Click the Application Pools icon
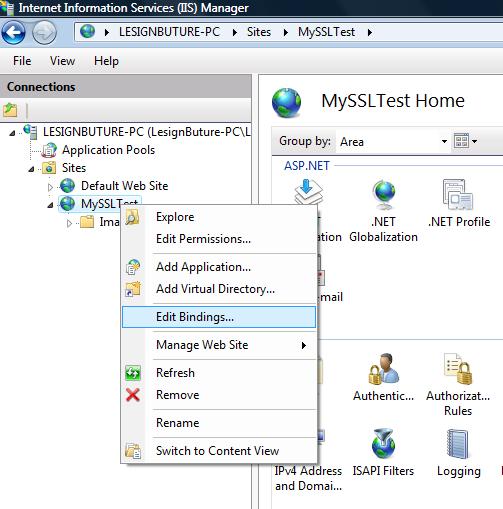 [49, 150]
